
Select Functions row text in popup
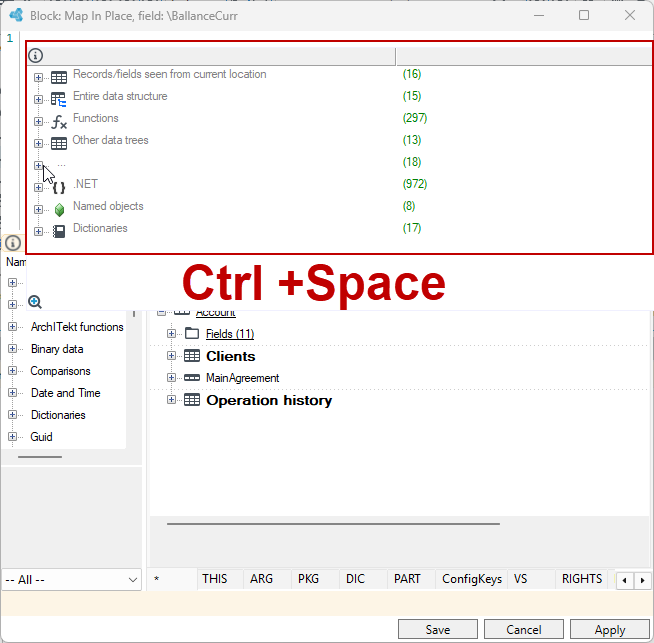pyautogui.click(x=96, y=118)
